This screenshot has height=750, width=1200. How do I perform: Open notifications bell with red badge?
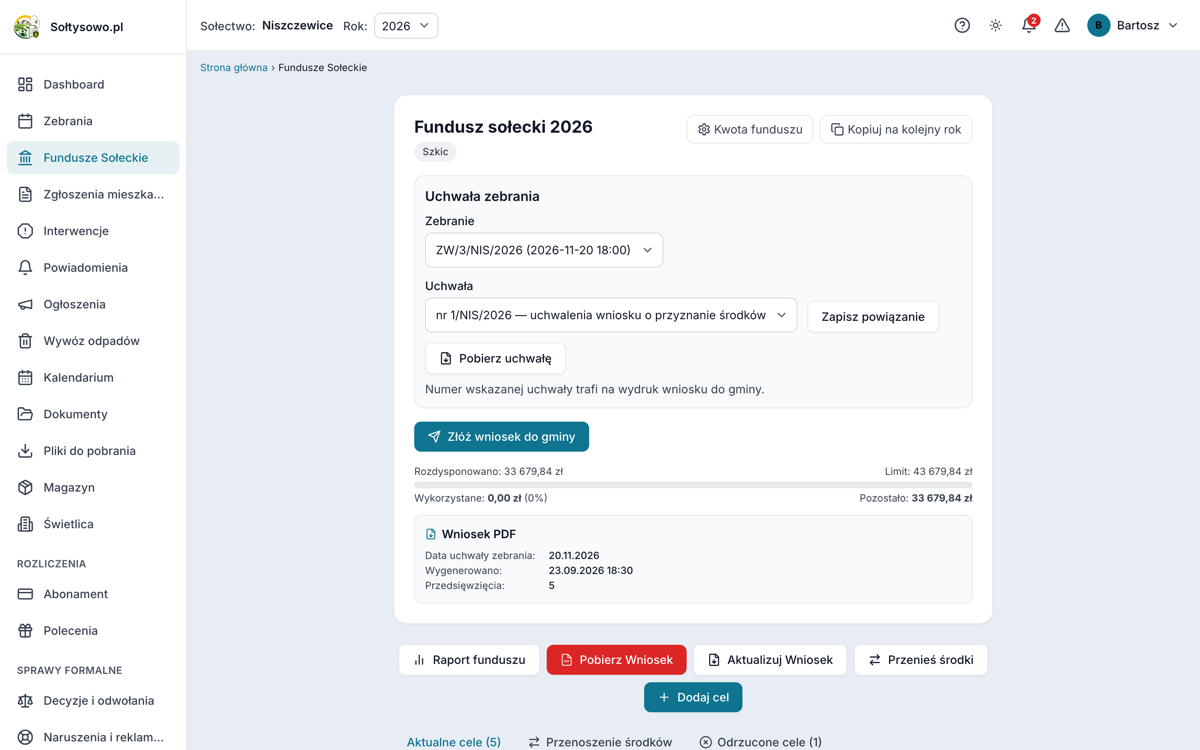click(1029, 25)
